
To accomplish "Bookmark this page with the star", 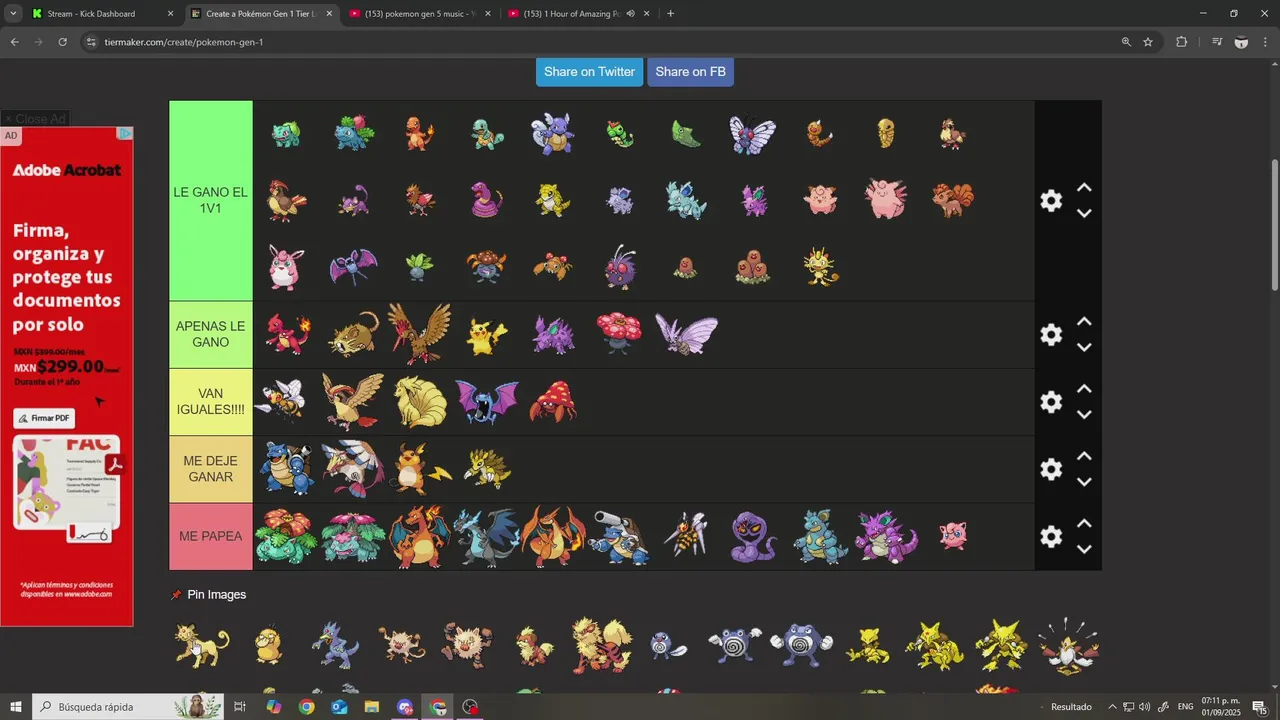I will click(x=1148, y=42).
